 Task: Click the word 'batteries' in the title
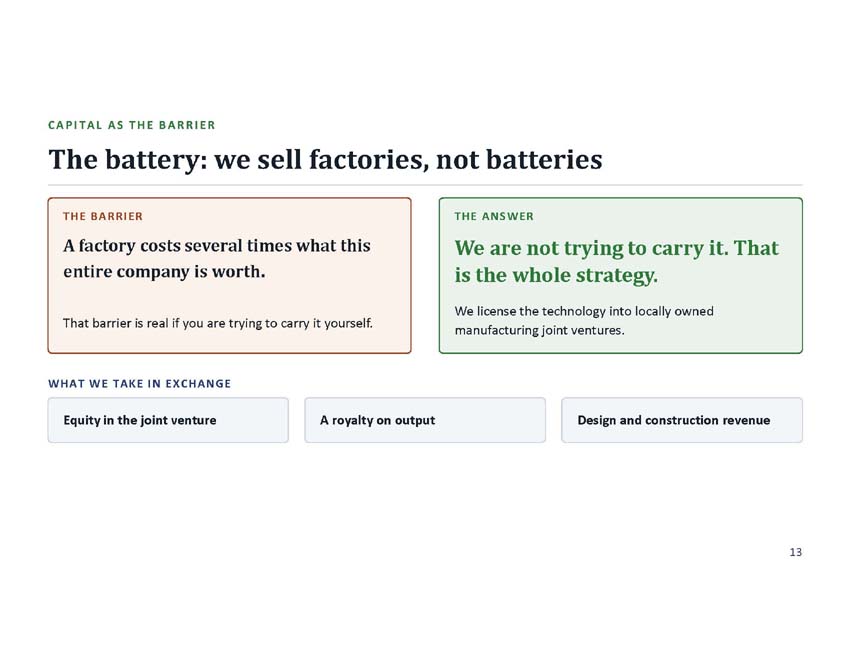click(544, 160)
